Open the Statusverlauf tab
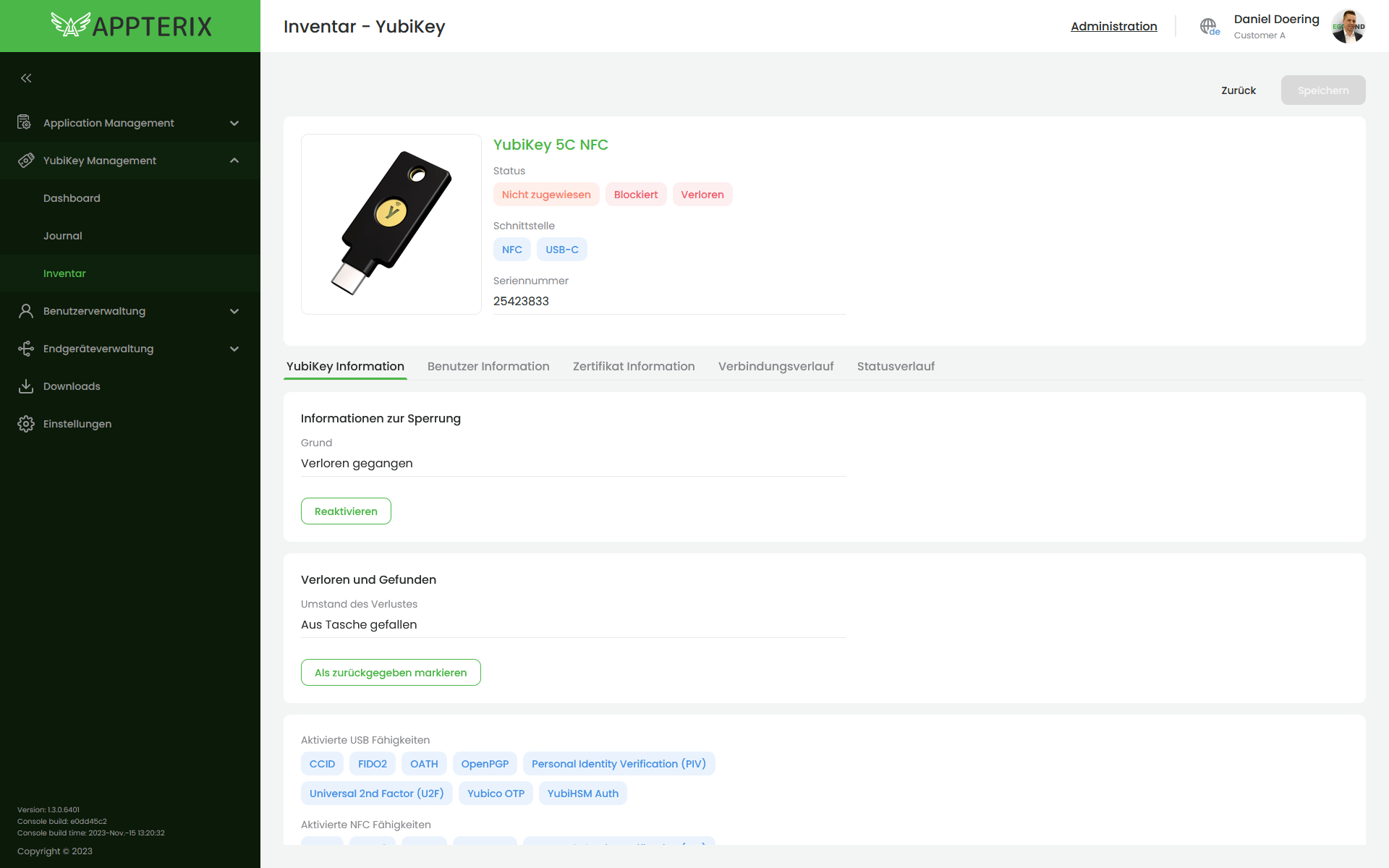 point(896,366)
